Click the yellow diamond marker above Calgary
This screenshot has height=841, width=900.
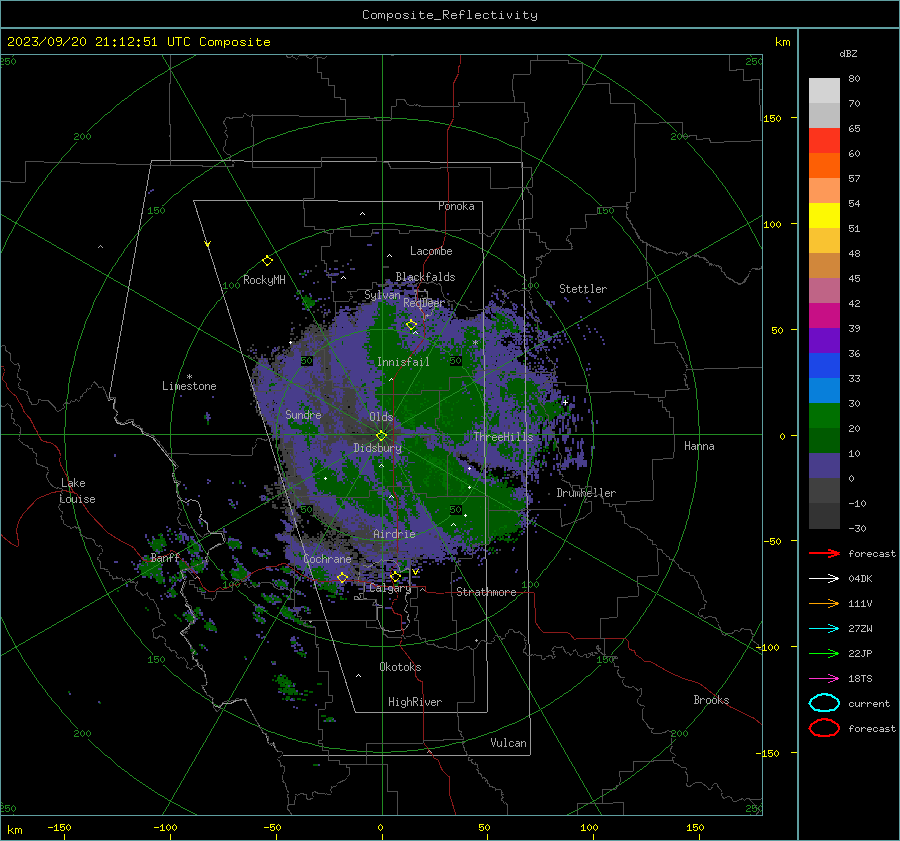click(395, 576)
